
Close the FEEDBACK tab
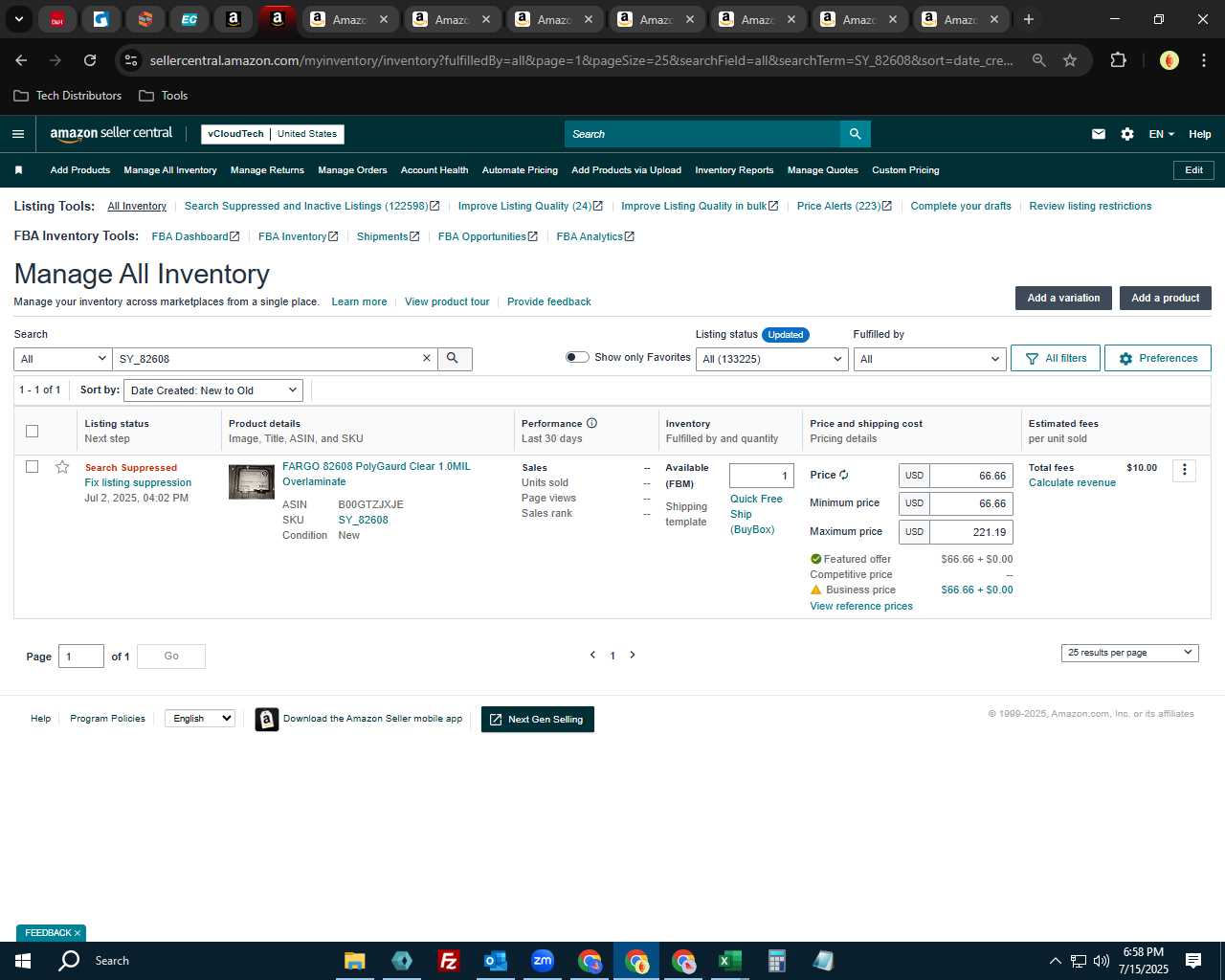click(78, 933)
